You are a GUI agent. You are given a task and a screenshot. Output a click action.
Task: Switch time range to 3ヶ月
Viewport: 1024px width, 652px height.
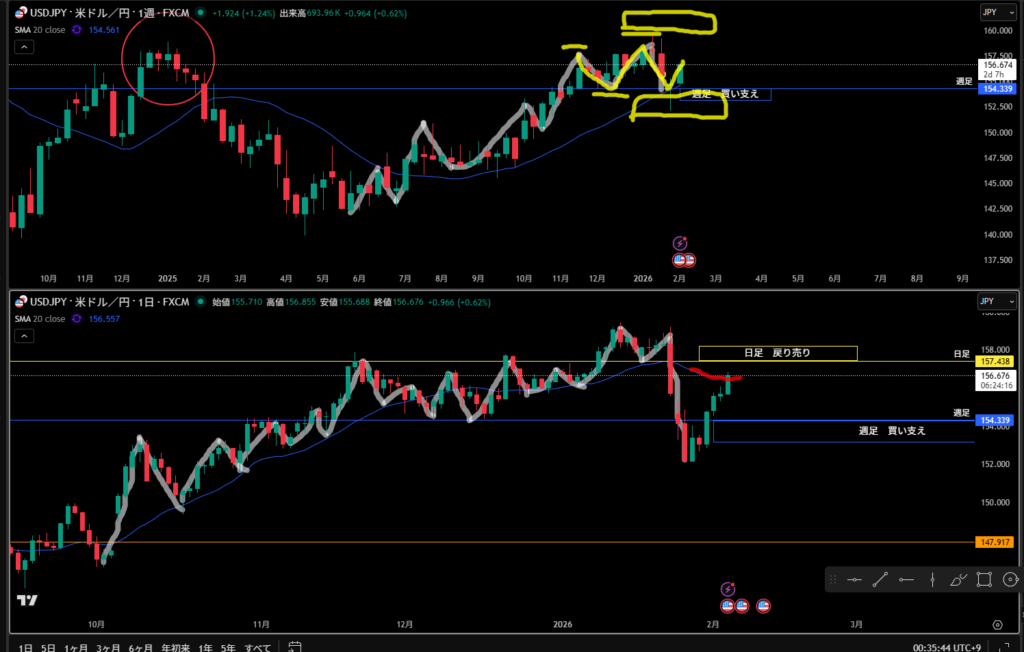click(106, 647)
